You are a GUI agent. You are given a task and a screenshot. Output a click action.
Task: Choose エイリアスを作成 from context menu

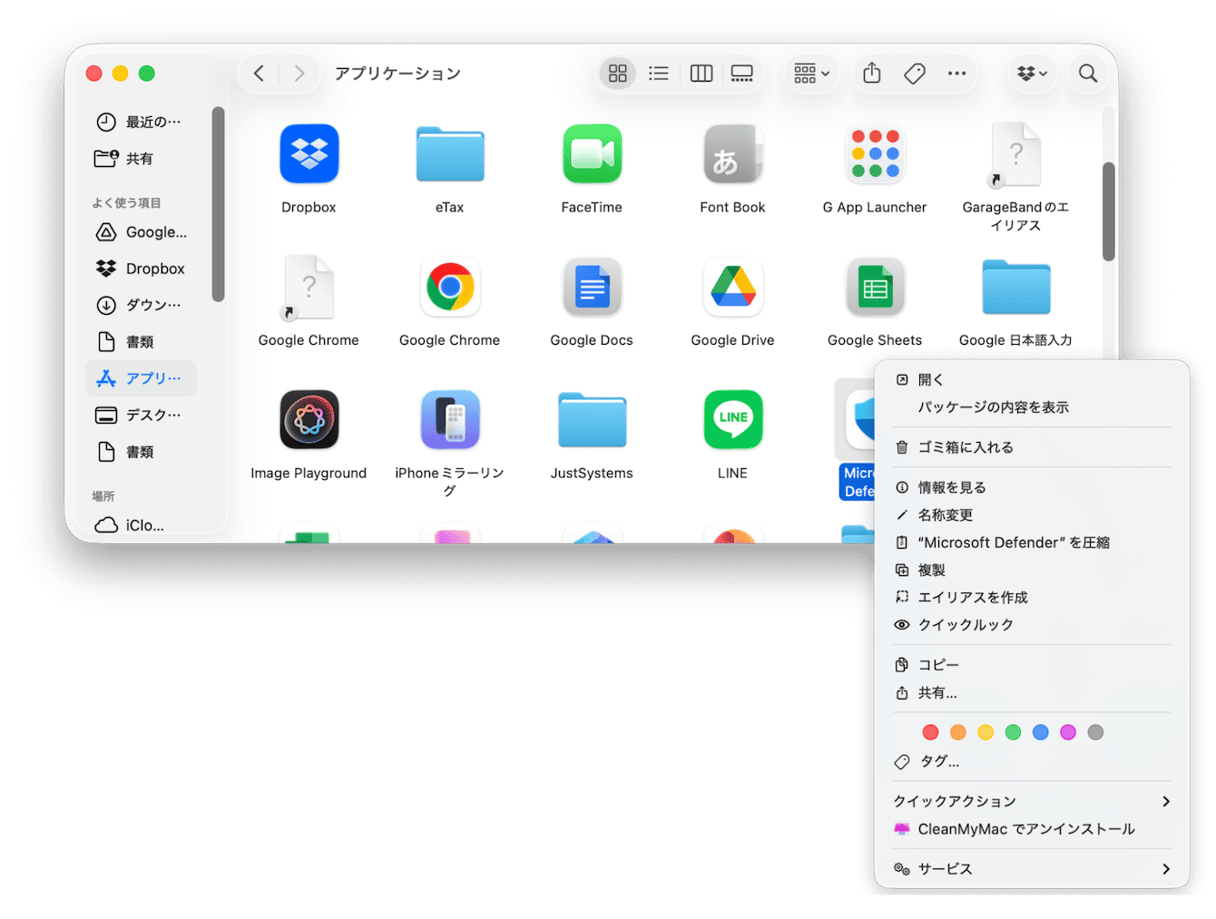pyautogui.click(x=1032, y=597)
